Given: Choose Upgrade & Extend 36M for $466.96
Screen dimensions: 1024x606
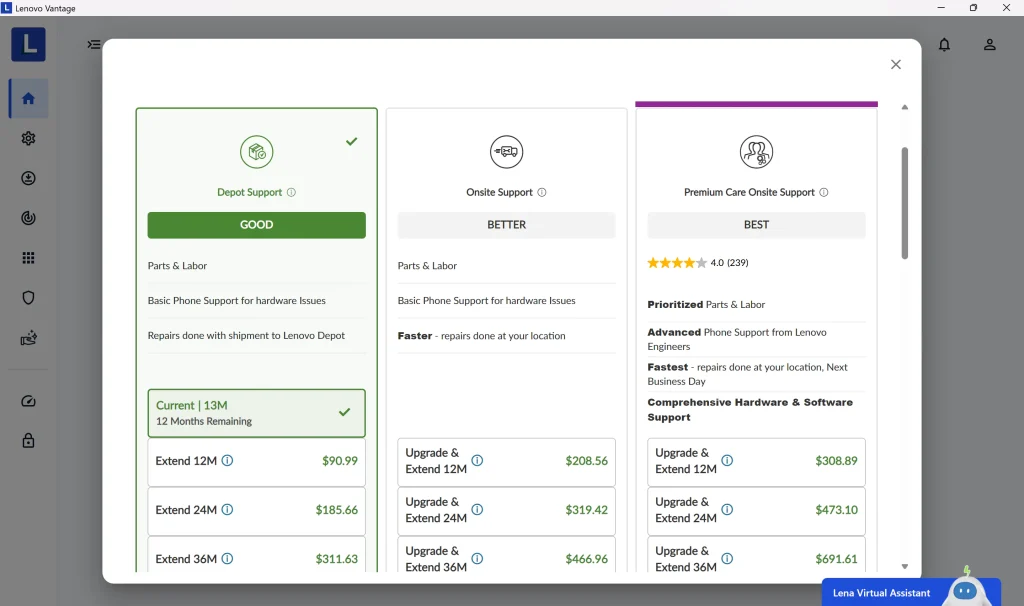Looking at the screenshot, I should coord(507,554).
